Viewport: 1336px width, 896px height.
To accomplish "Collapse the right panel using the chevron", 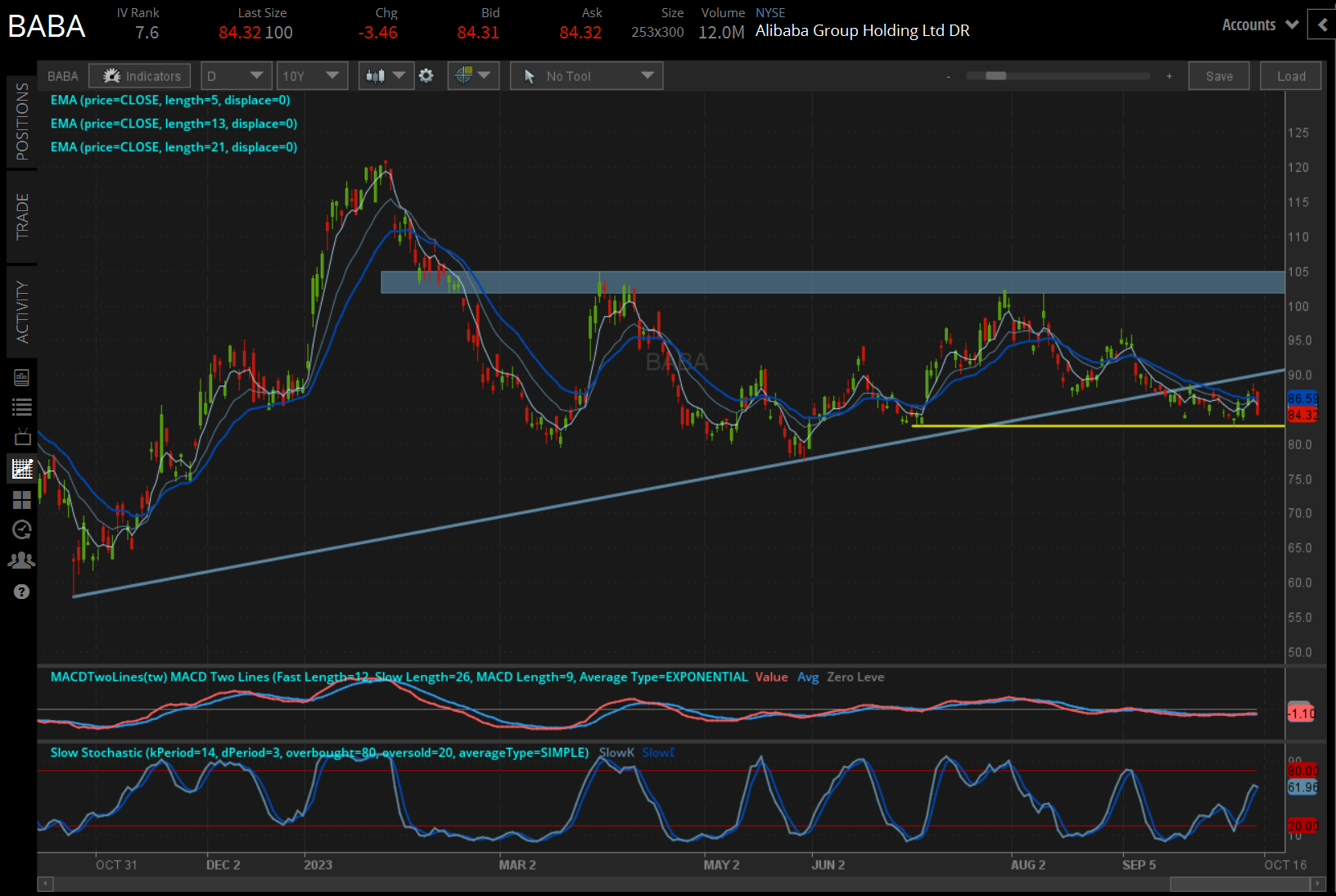I will point(1321,25).
